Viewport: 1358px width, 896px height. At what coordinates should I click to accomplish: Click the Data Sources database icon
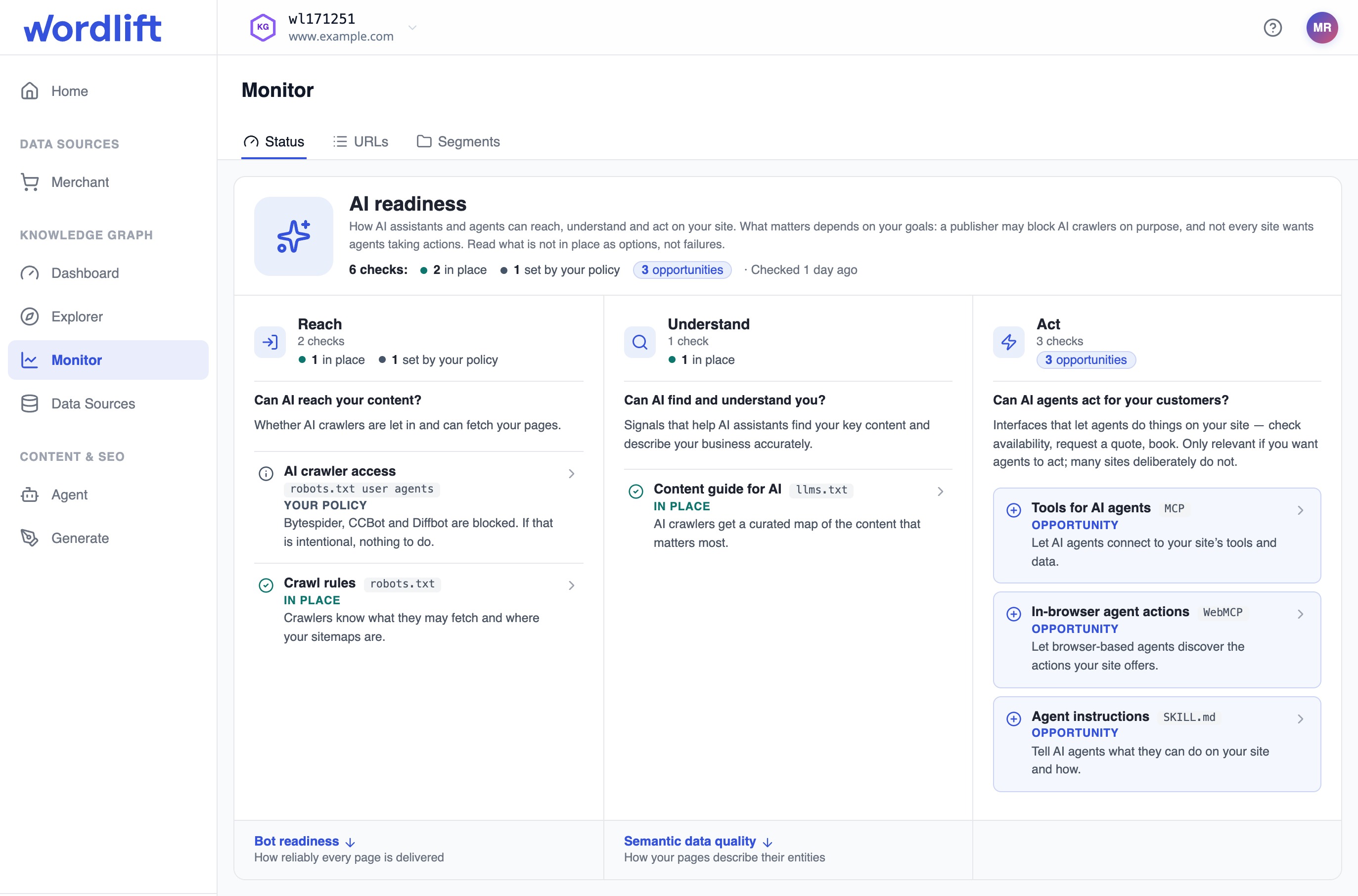30,403
